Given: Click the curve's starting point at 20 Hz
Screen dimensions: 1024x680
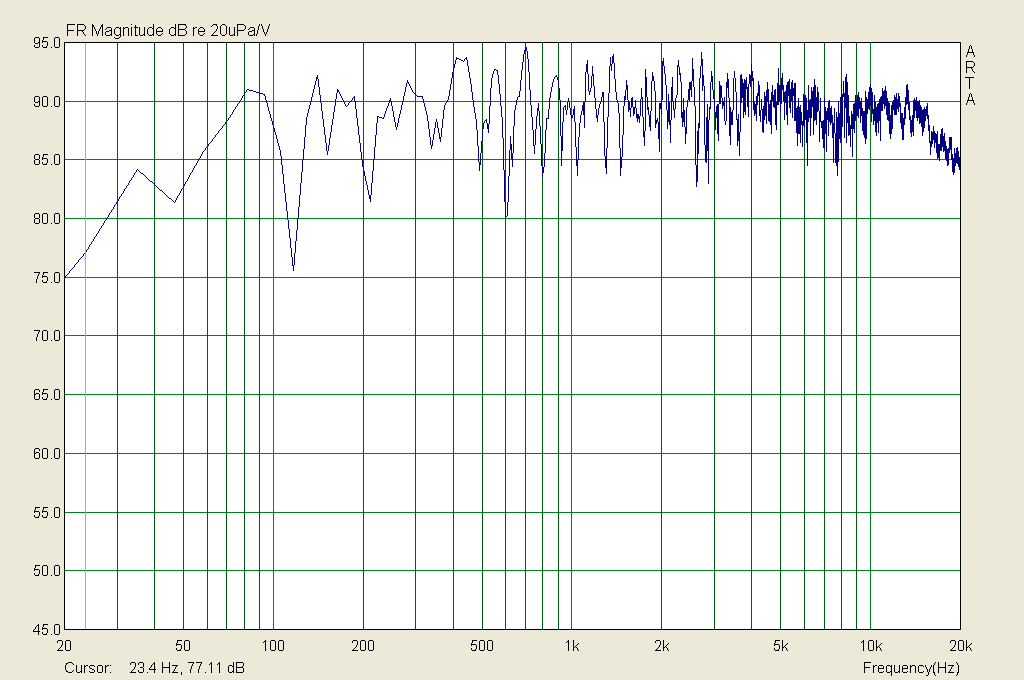Looking at the screenshot, I should point(66,276).
